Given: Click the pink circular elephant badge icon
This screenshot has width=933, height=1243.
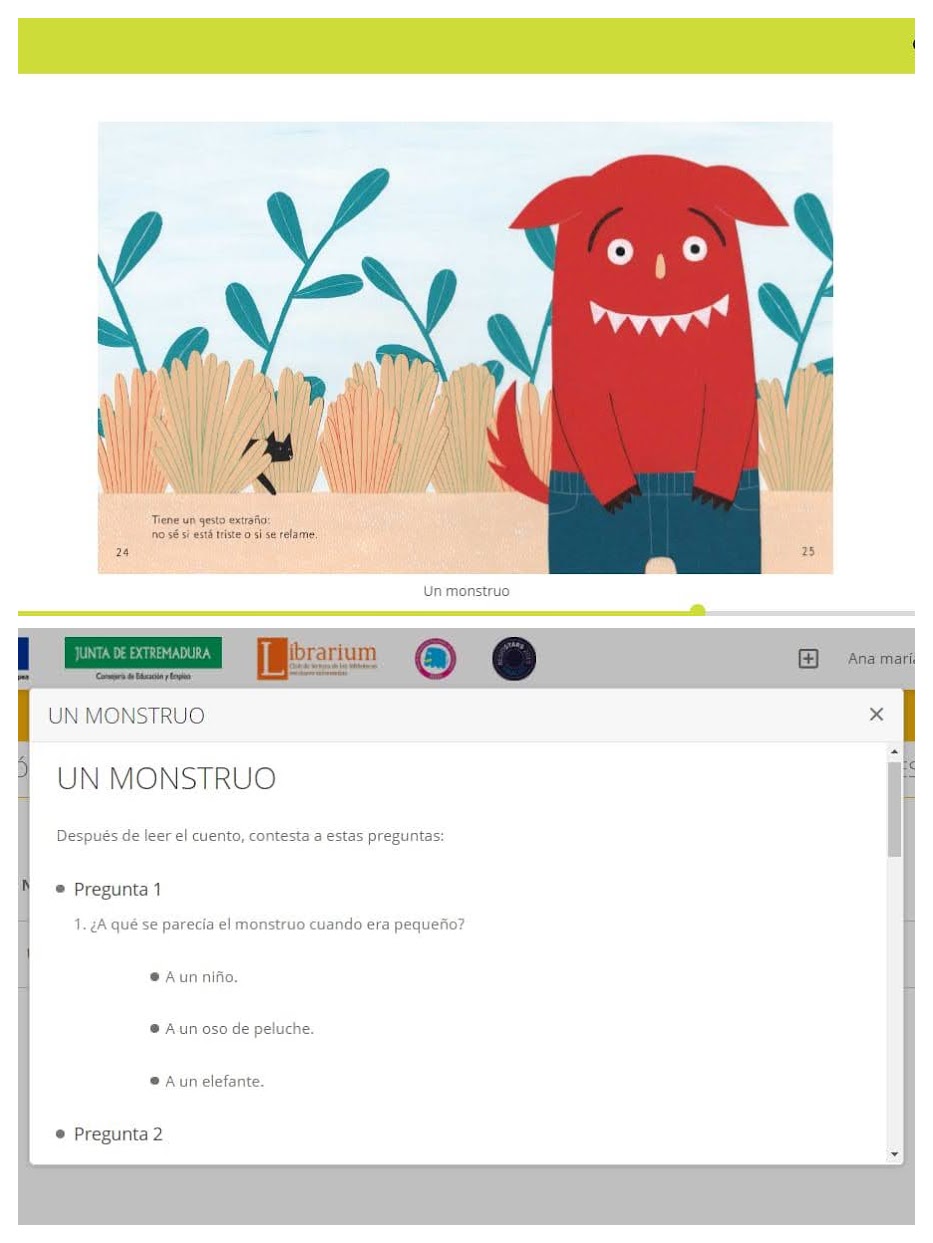Looking at the screenshot, I should pos(436,659).
